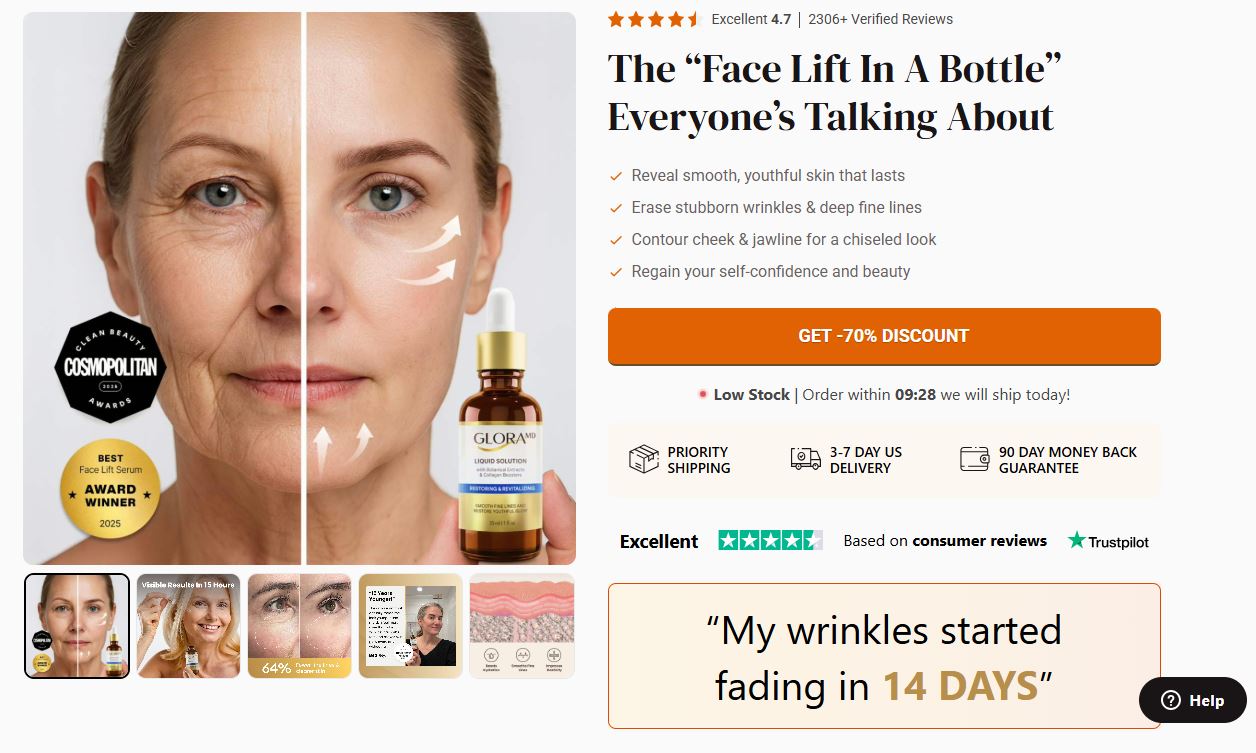Click the main before-after product image
This screenshot has width=1256, height=753.
(x=299, y=288)
